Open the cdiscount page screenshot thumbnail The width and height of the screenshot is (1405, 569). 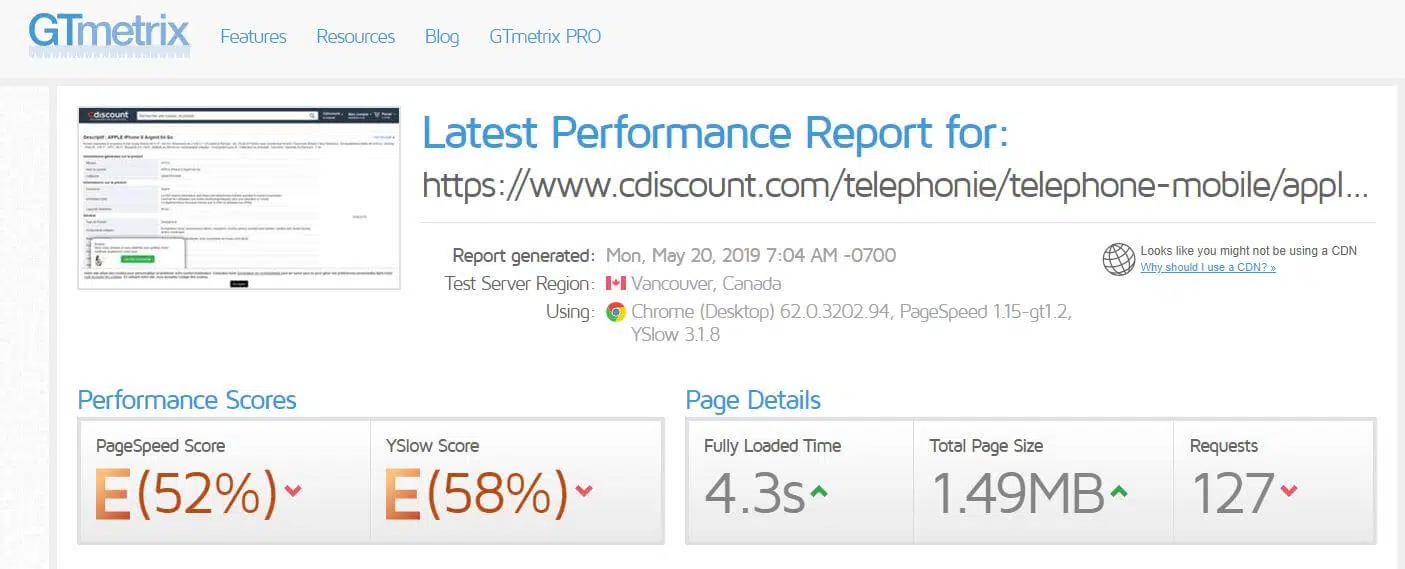coord(239,198)
